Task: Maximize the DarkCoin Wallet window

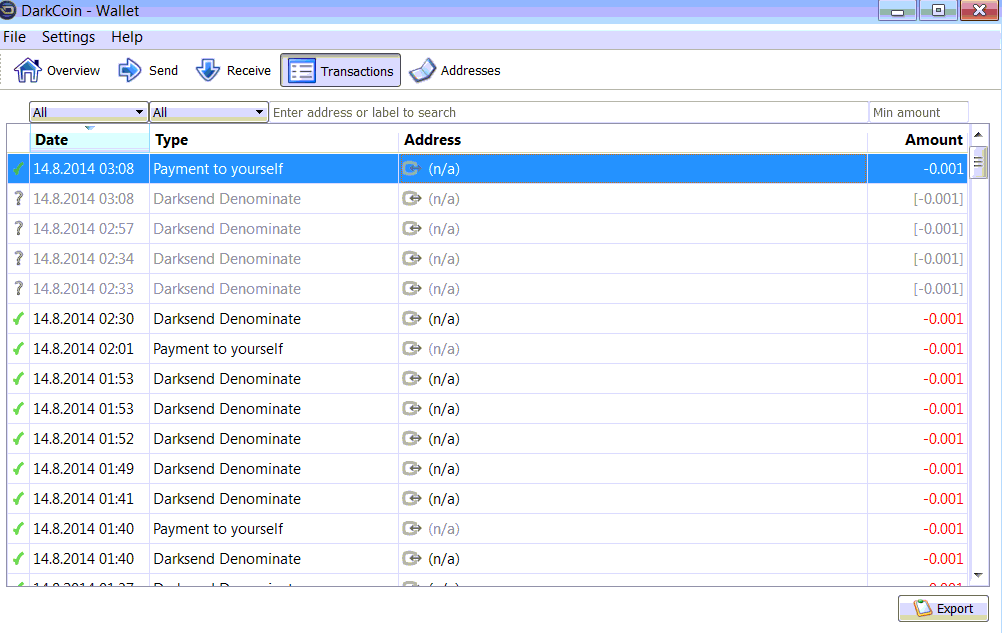Action: tap(937, 10)
